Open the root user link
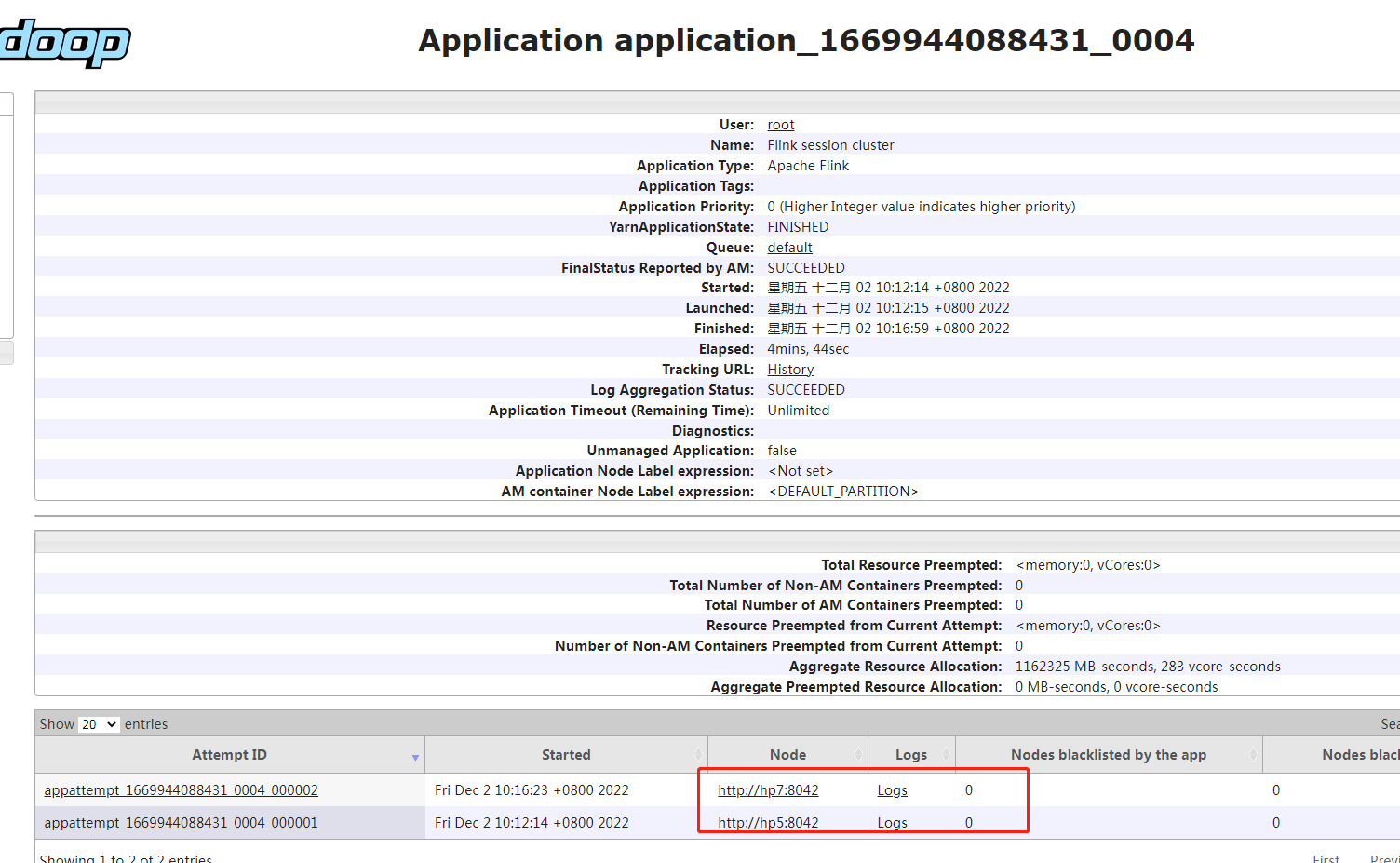Viewport: 1400px width, 863px height. 780,125
